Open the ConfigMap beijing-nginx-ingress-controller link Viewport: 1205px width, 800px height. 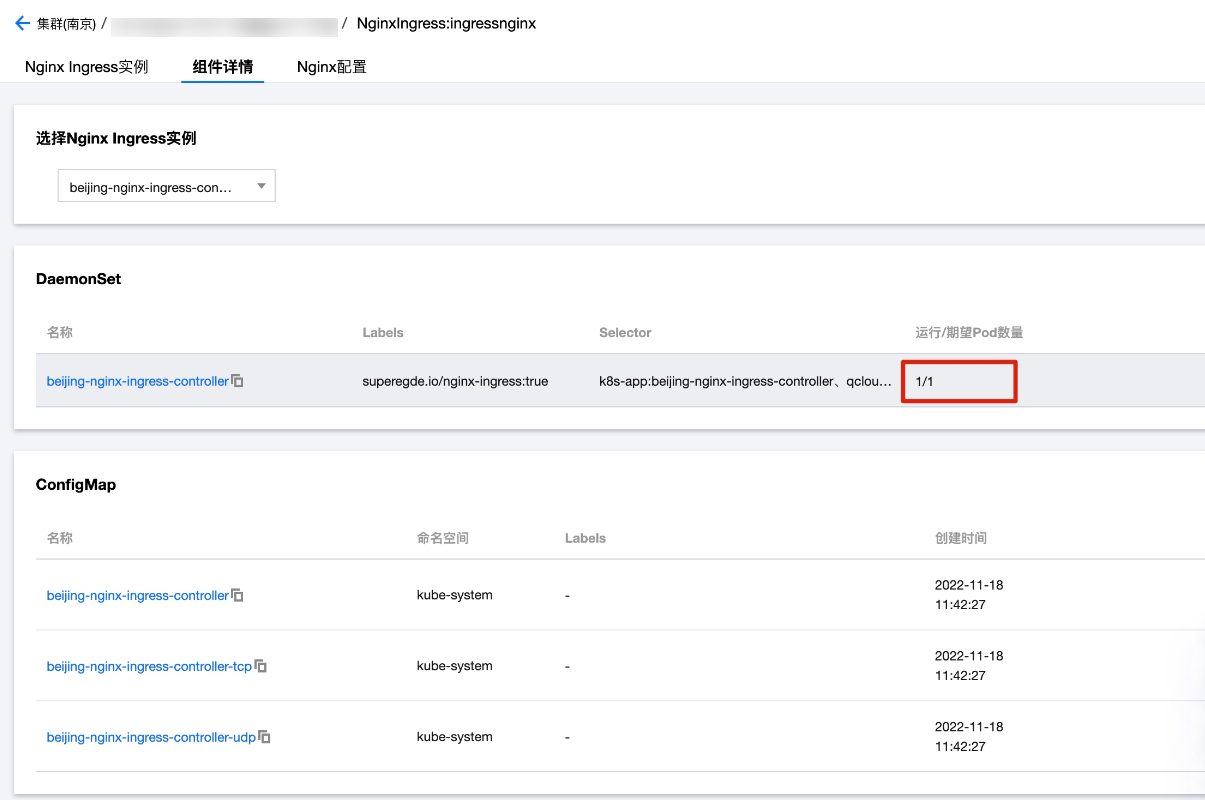(x=137, y=595)
